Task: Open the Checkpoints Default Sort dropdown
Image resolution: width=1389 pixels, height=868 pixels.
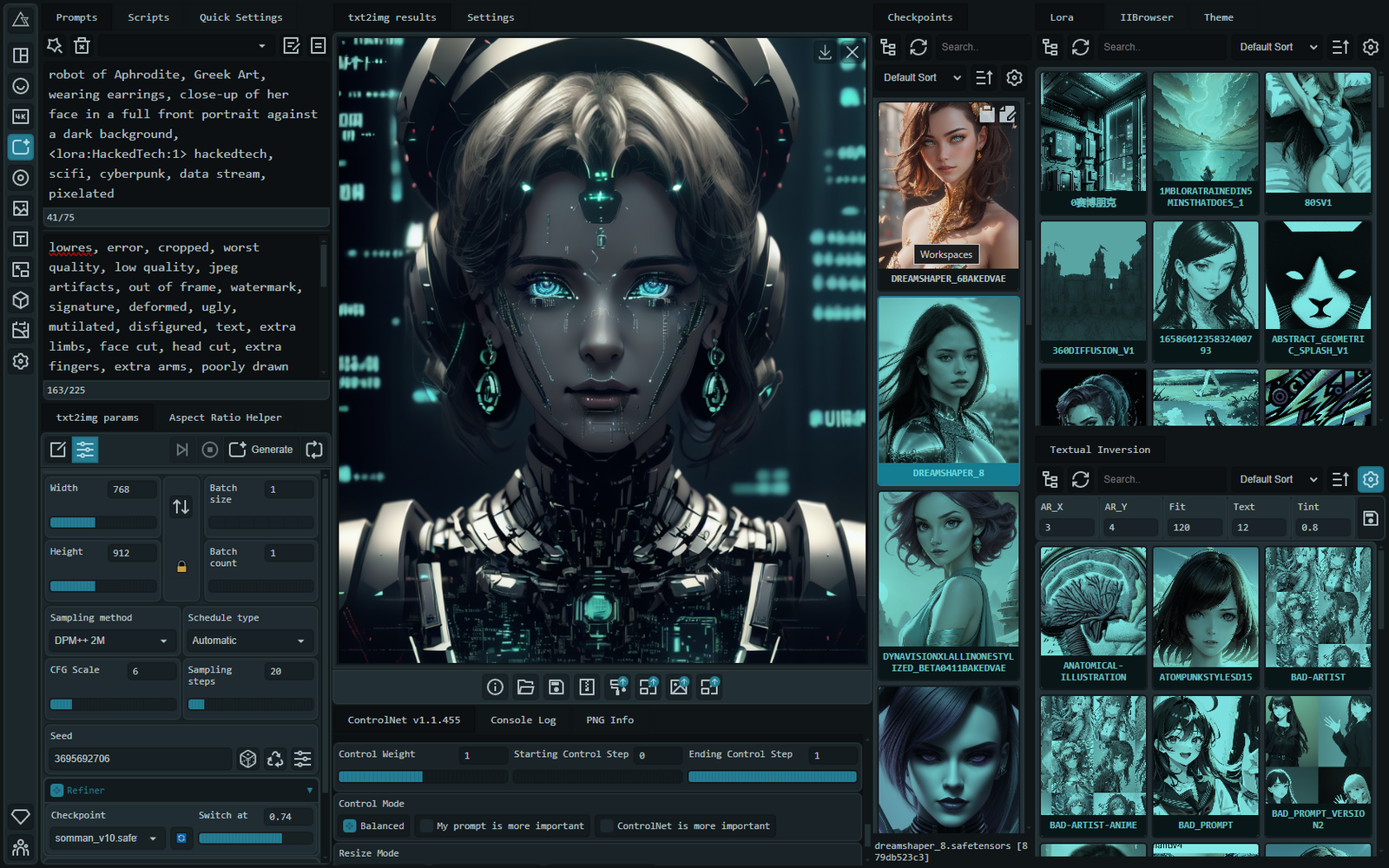Action: pos(922,77)
